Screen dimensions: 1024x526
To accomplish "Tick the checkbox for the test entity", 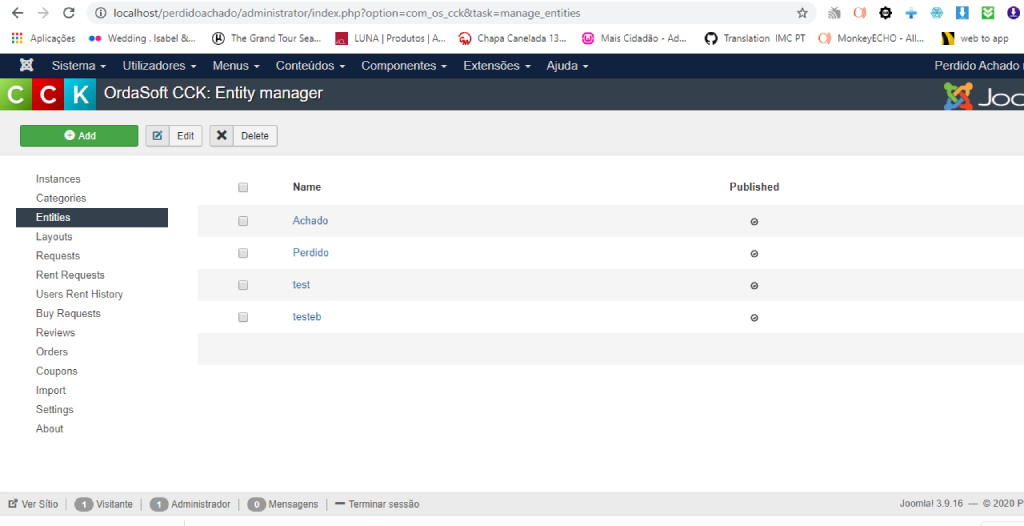I will (243, 285).
